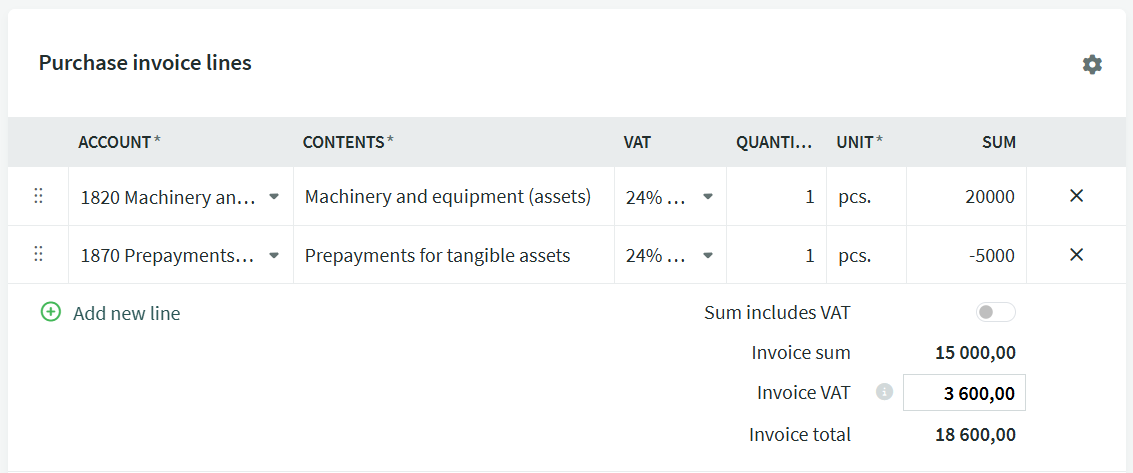Edit the Invoice VAT amount field
1133x473 pixels.
pos(964,393)
